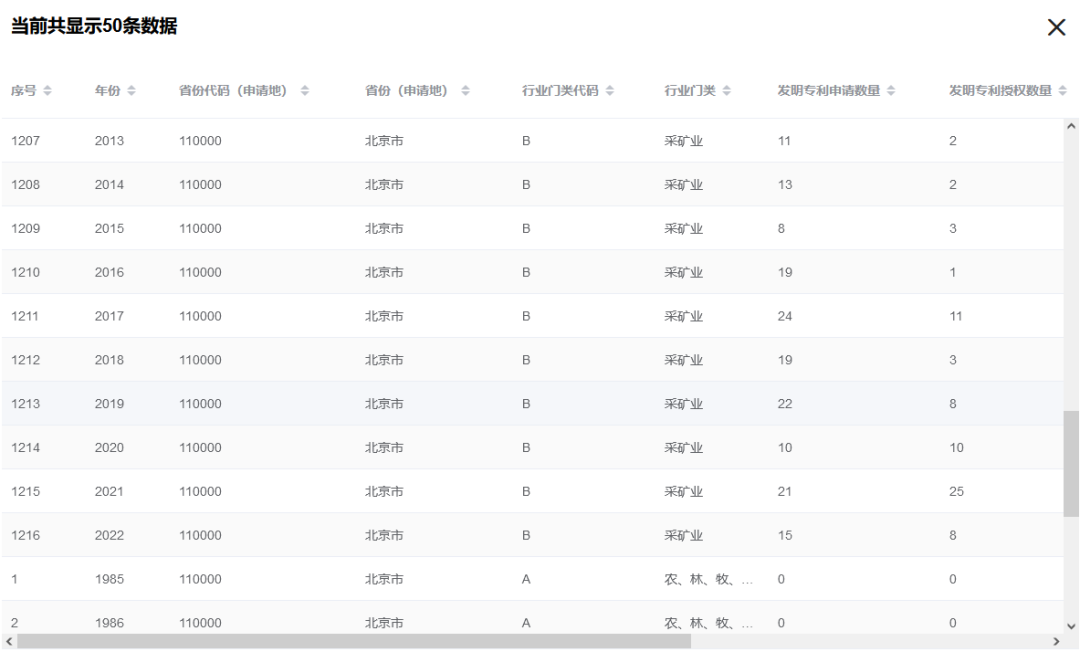Viewport: 1080px width, 652px height.
Task: Click vertical scrollbar down arrow
Action: (1071, 626)
